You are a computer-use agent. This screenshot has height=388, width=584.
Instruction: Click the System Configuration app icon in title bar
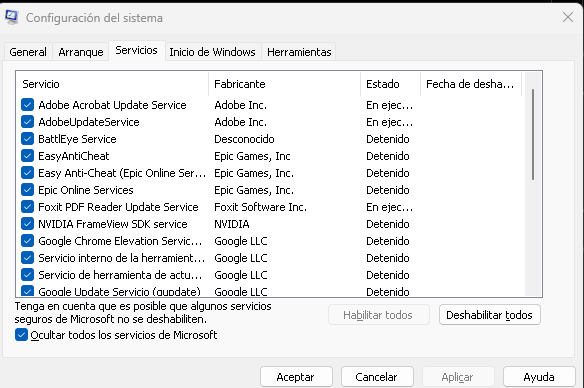12,17
